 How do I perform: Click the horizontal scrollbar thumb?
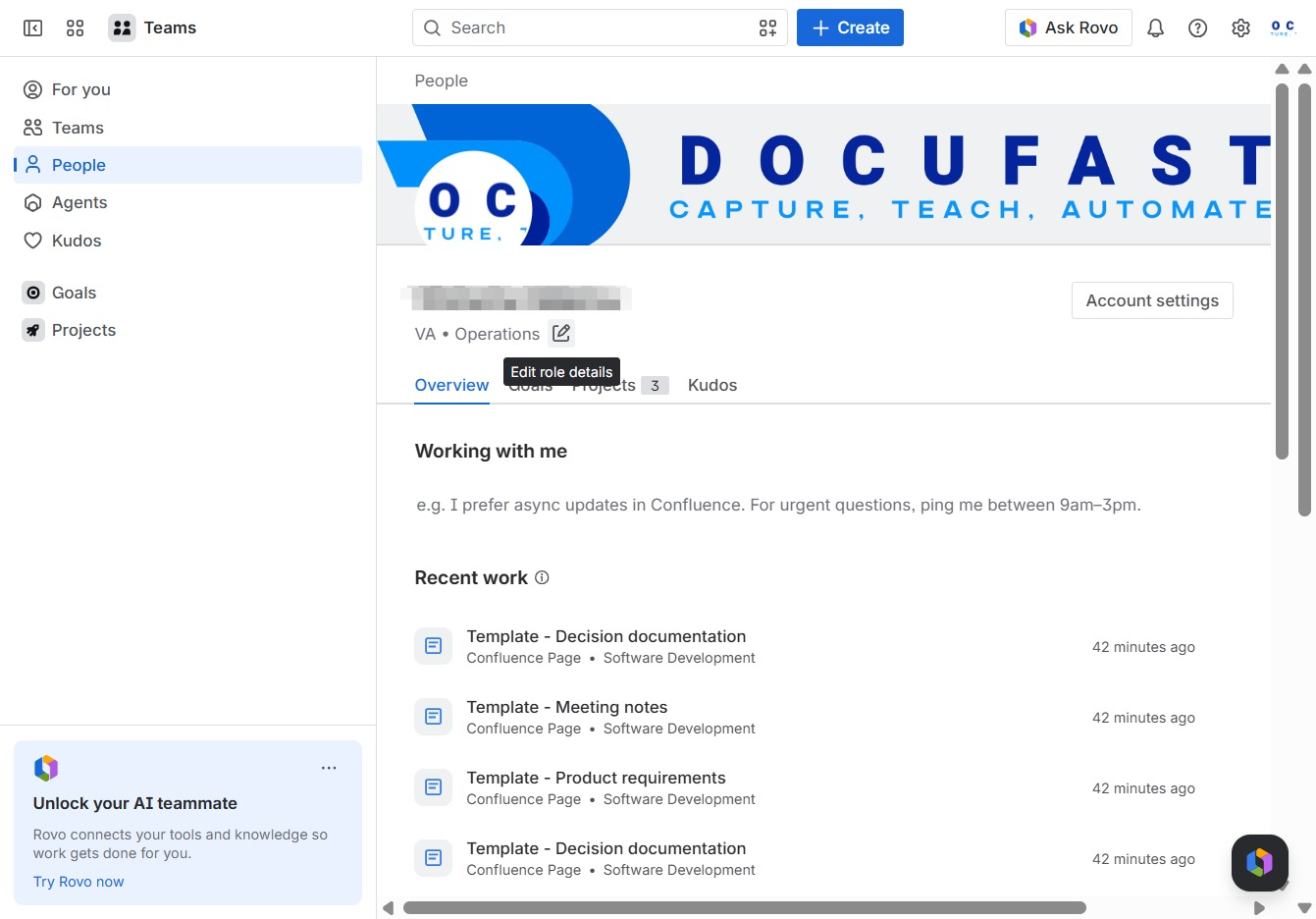pyautogui.click(x=745, y=908)
